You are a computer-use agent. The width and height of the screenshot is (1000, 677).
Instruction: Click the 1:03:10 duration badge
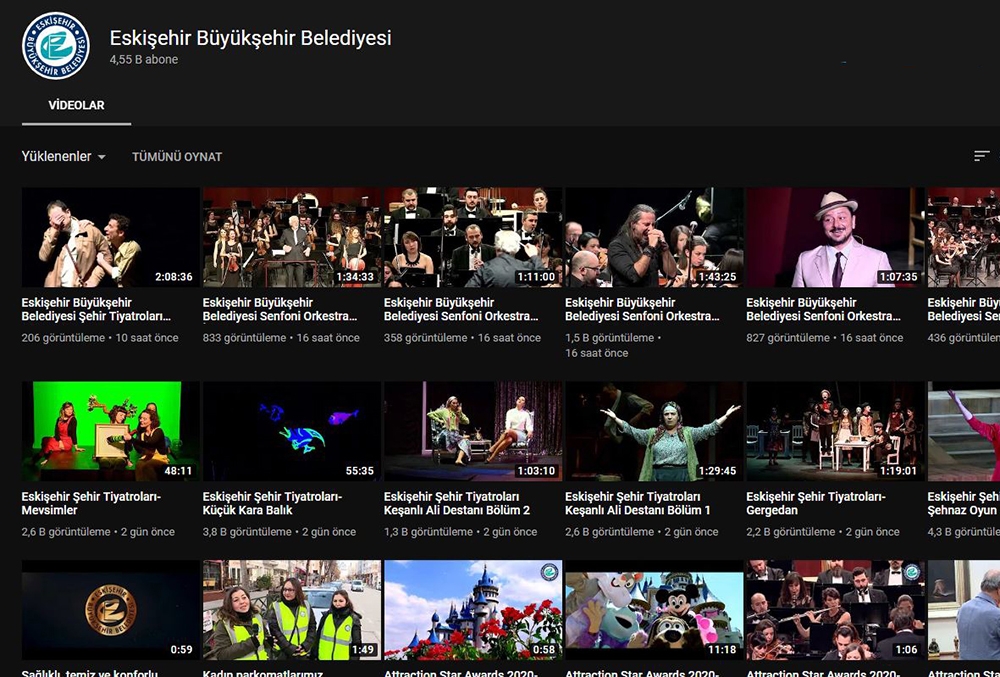point(536,470)
